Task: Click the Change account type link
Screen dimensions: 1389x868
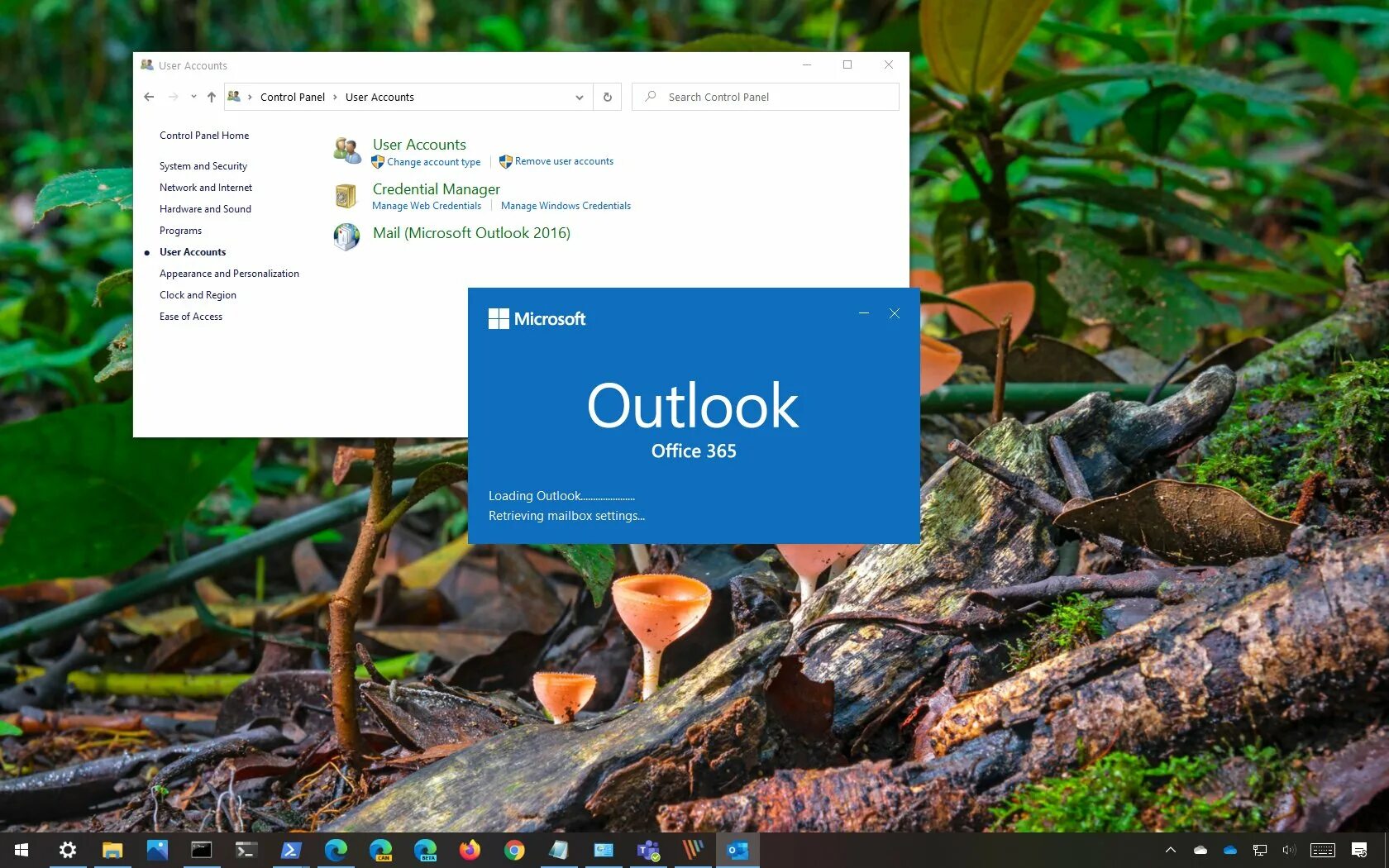Action: [433, 162]
